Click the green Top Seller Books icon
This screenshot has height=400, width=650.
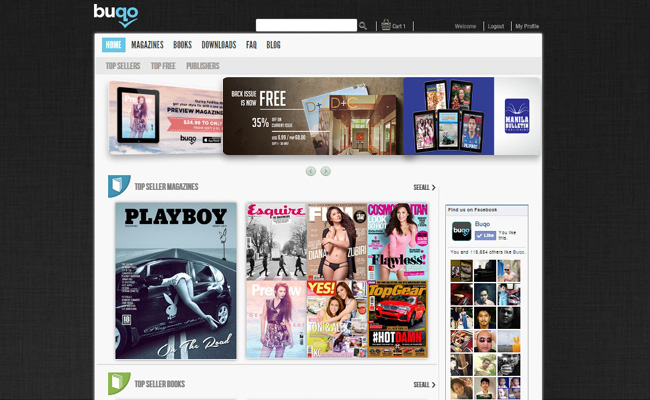(x=118, y=383)
